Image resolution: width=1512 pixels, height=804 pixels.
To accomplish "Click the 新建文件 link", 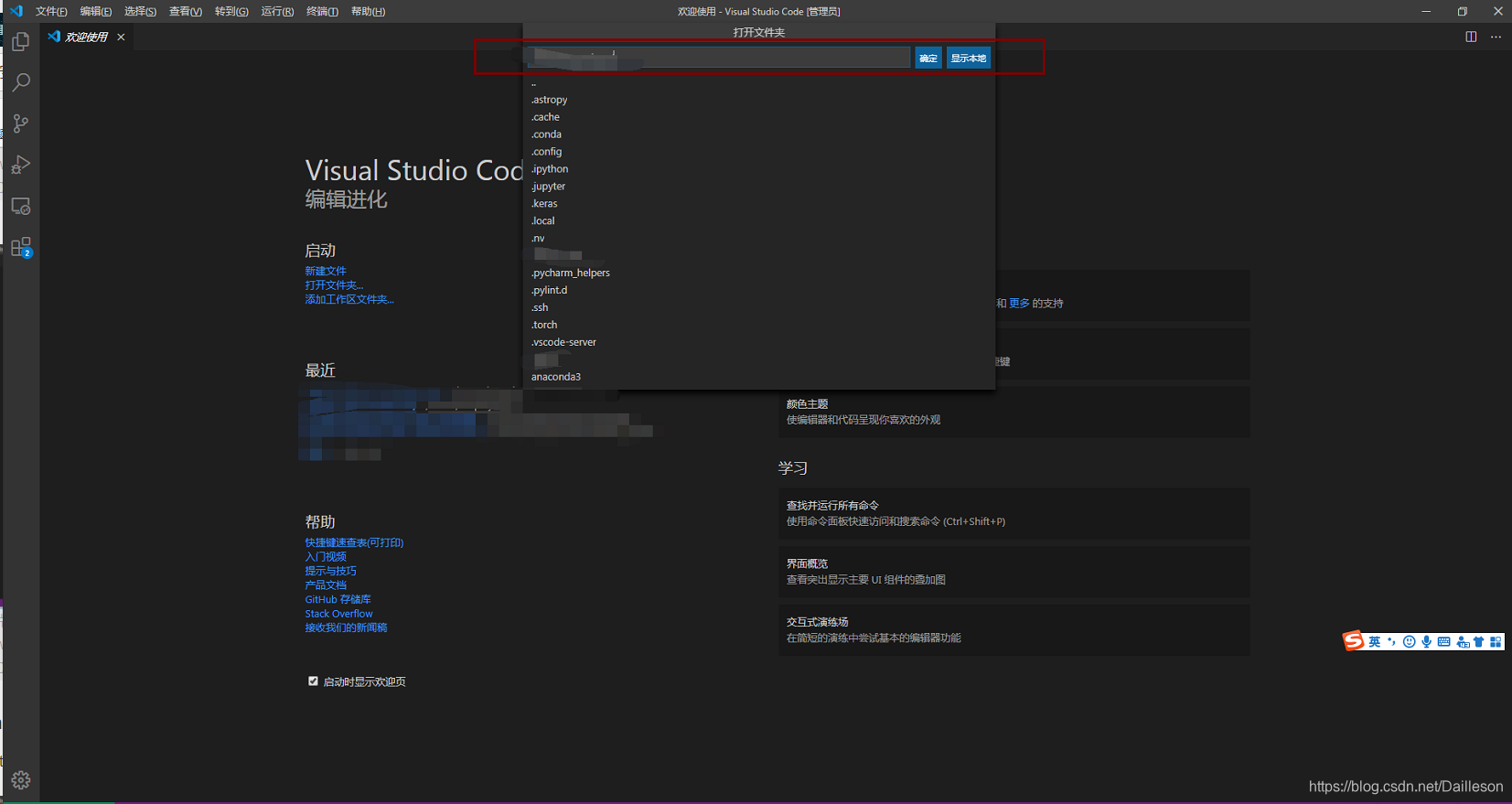I will click(326, 271).
